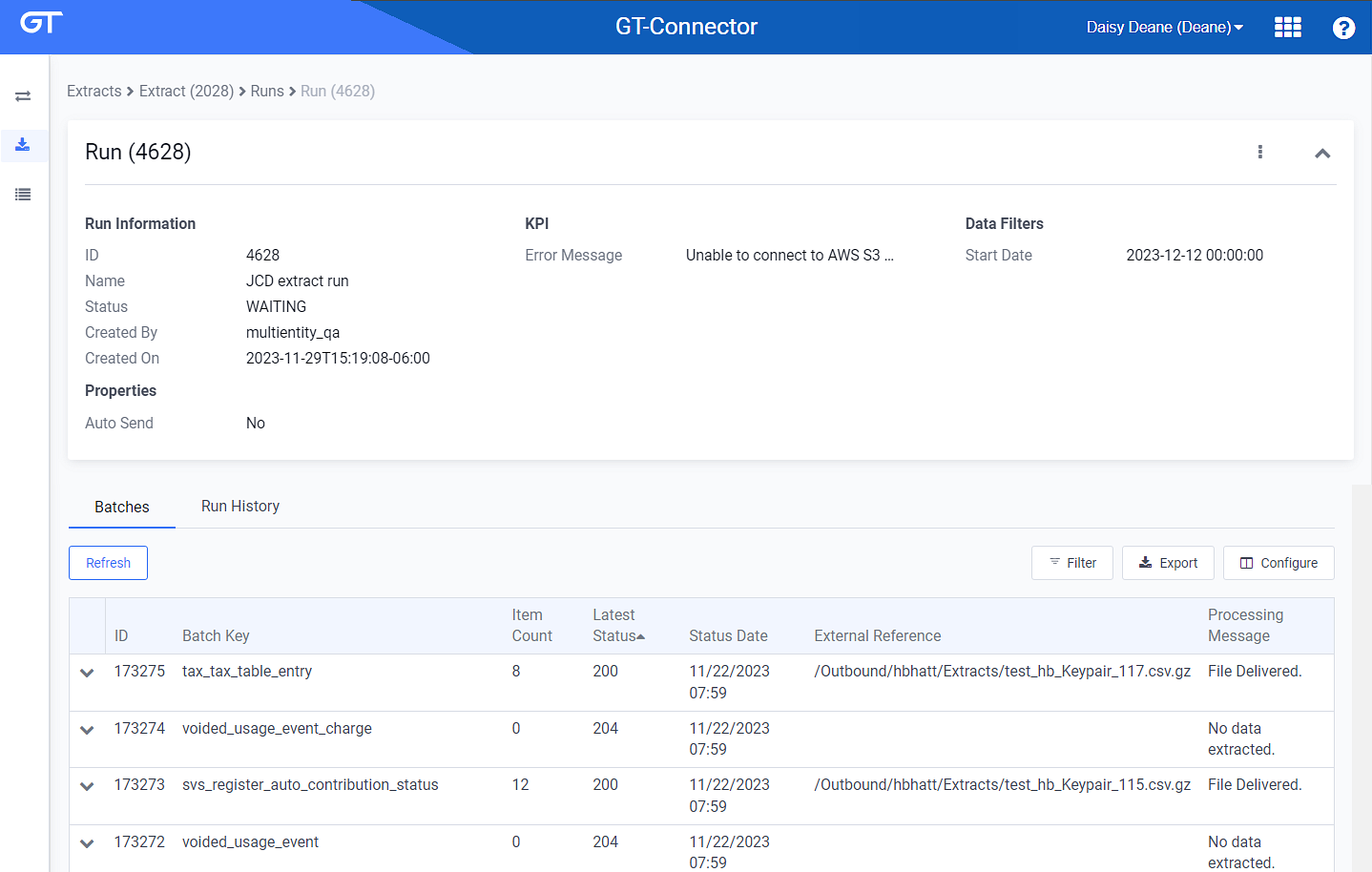Screen dimensions: 1372x872
Task: Open the apps grid menu
Action: [x=1287, y=27]
